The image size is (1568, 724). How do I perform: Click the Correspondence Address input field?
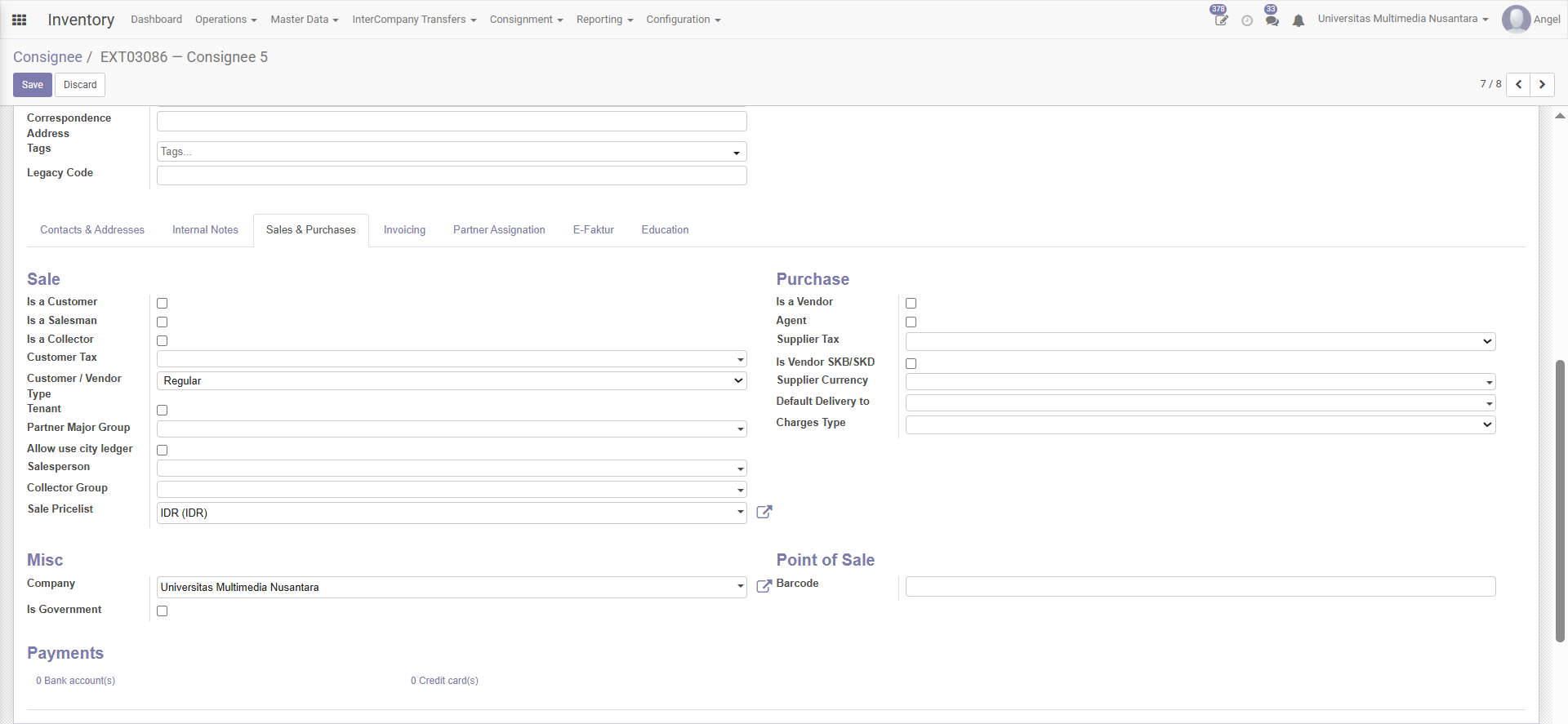[452, 122]
